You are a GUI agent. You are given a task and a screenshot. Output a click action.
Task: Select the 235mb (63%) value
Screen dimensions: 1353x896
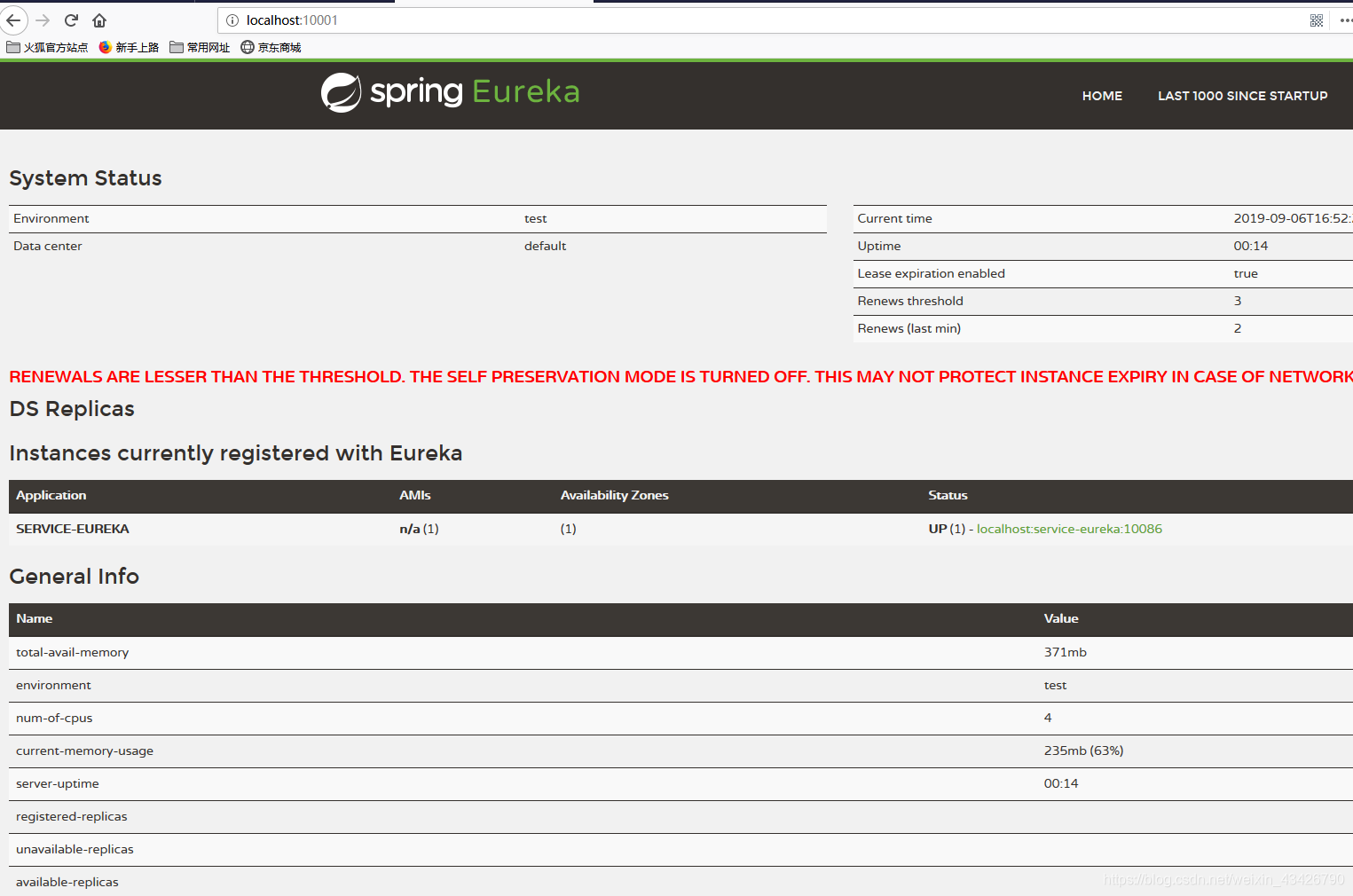(x=1083, y=751)
